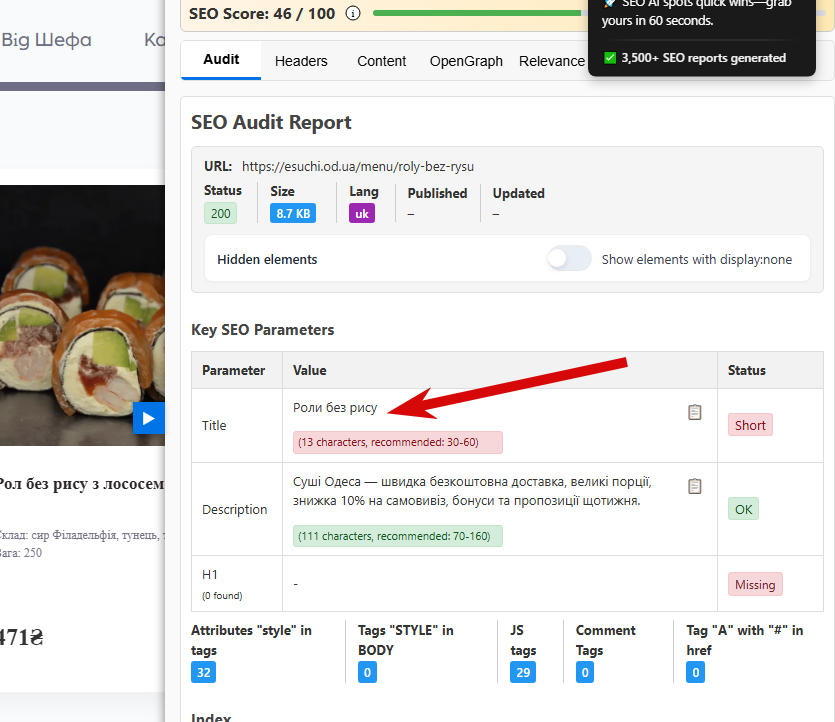Viewport: 835px width, 722px height.
Task: Copy the Title value with clipboard icon
Action: (x=695, y=412)
